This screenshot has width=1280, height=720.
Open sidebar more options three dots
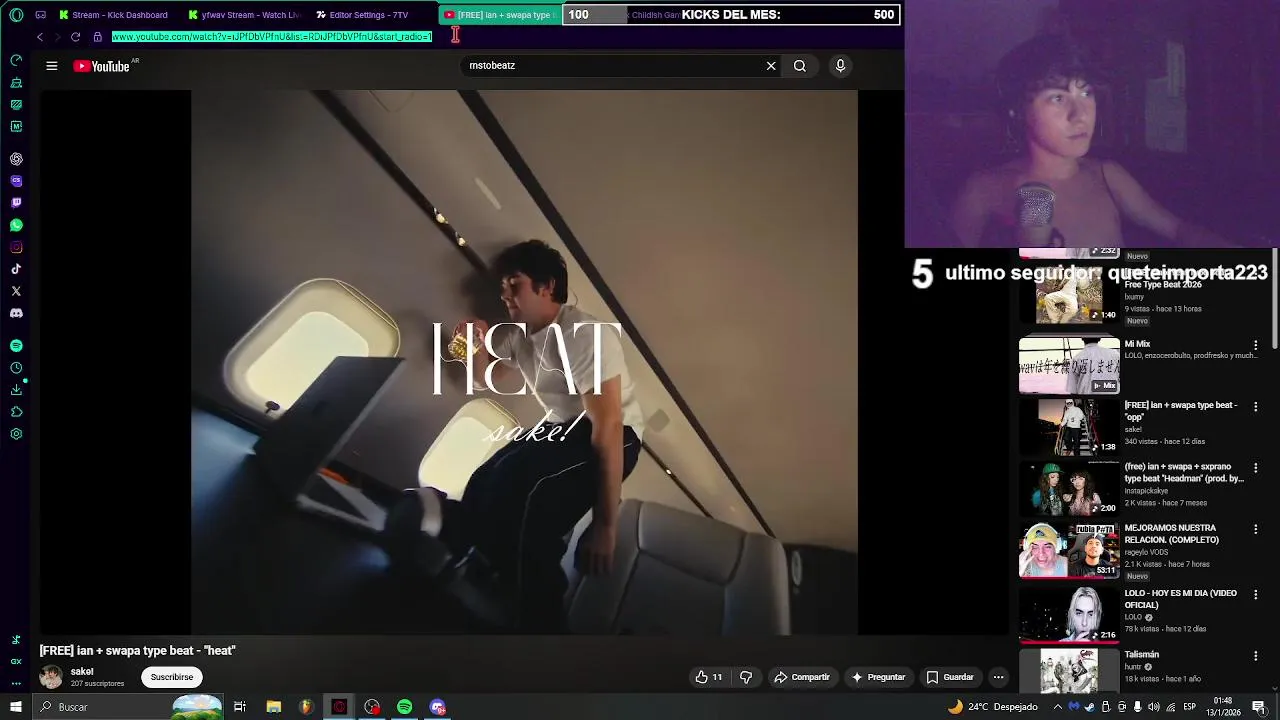[16, 684]
